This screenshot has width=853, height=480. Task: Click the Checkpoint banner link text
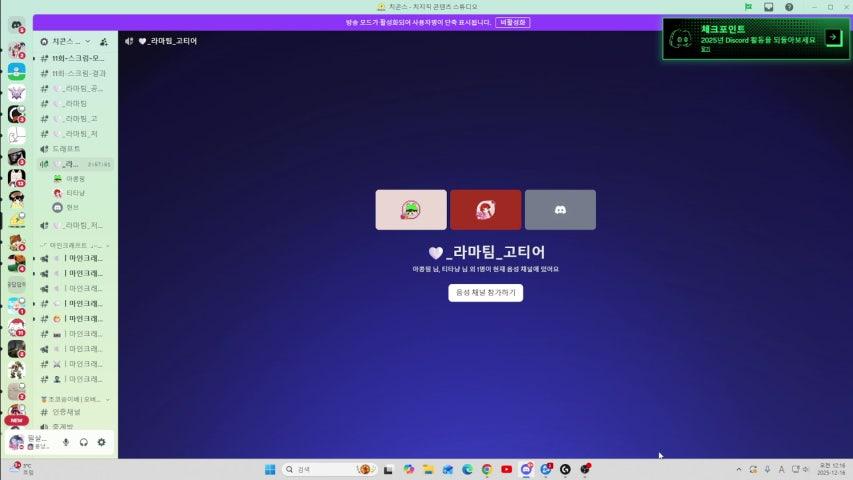click(705, 49)
